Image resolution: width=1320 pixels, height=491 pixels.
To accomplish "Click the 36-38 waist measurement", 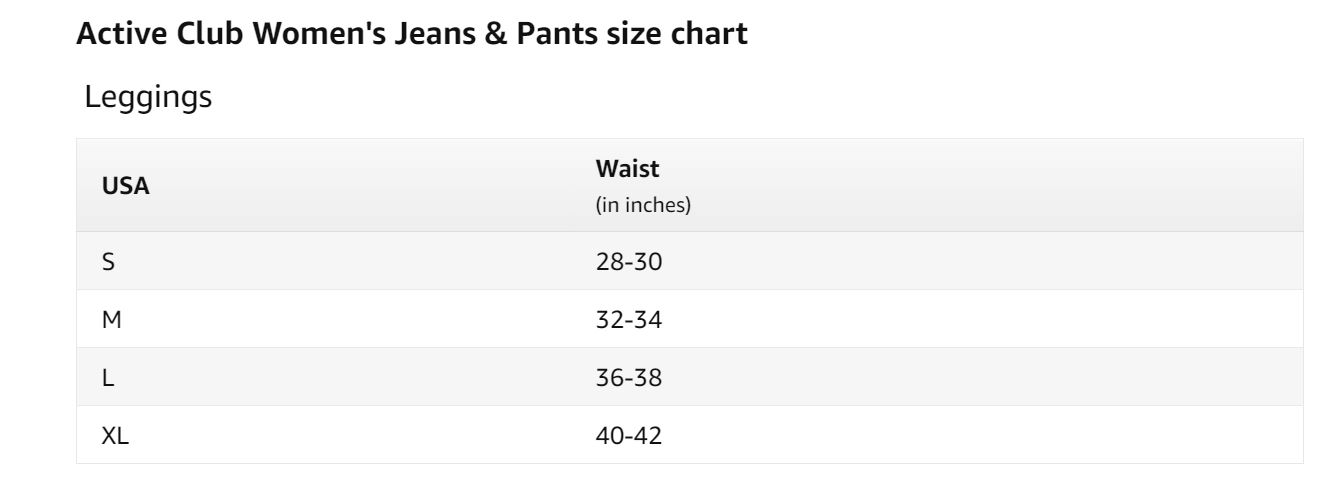I will tap(629, 378).
